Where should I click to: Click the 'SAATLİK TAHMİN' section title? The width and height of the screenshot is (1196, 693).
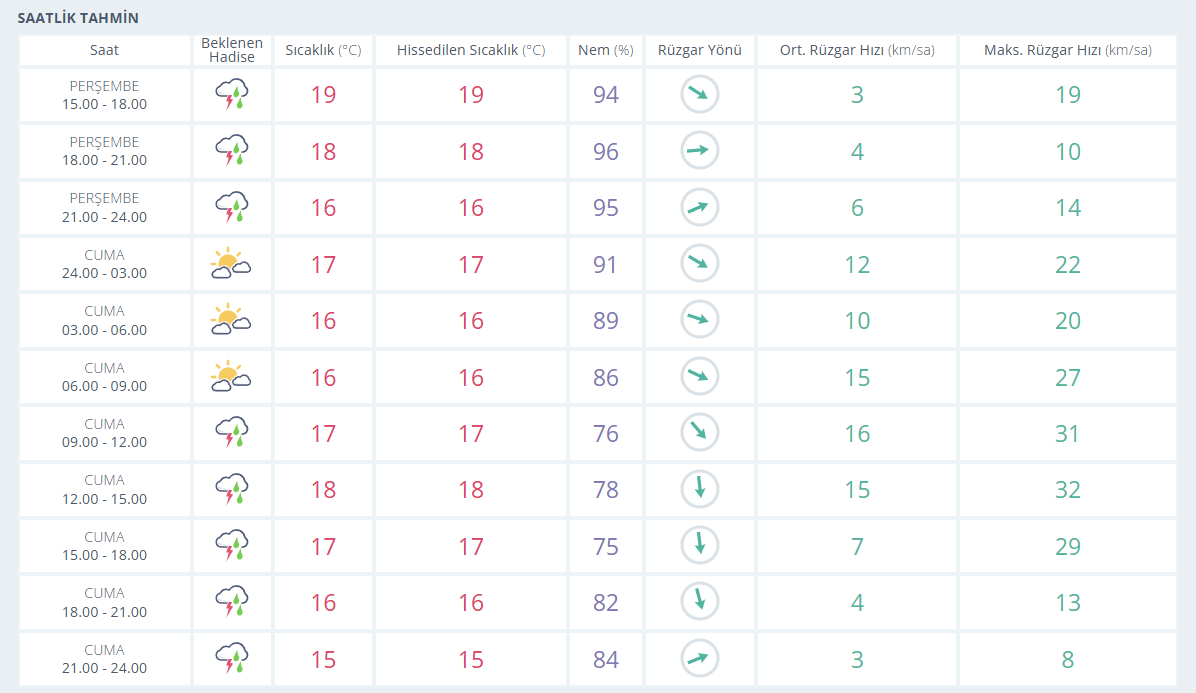(78, 18)
